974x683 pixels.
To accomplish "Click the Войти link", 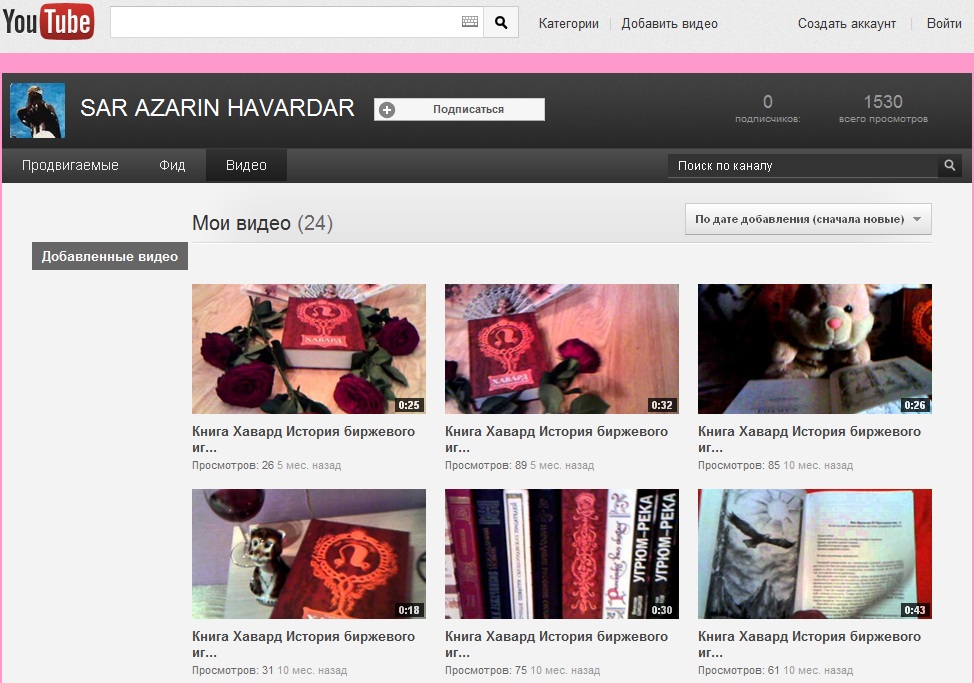I will (943, 22).
